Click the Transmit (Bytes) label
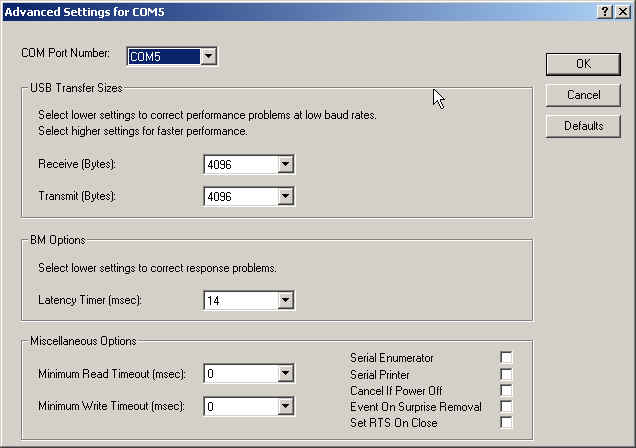The image size is (636, 448). point(77,196)
